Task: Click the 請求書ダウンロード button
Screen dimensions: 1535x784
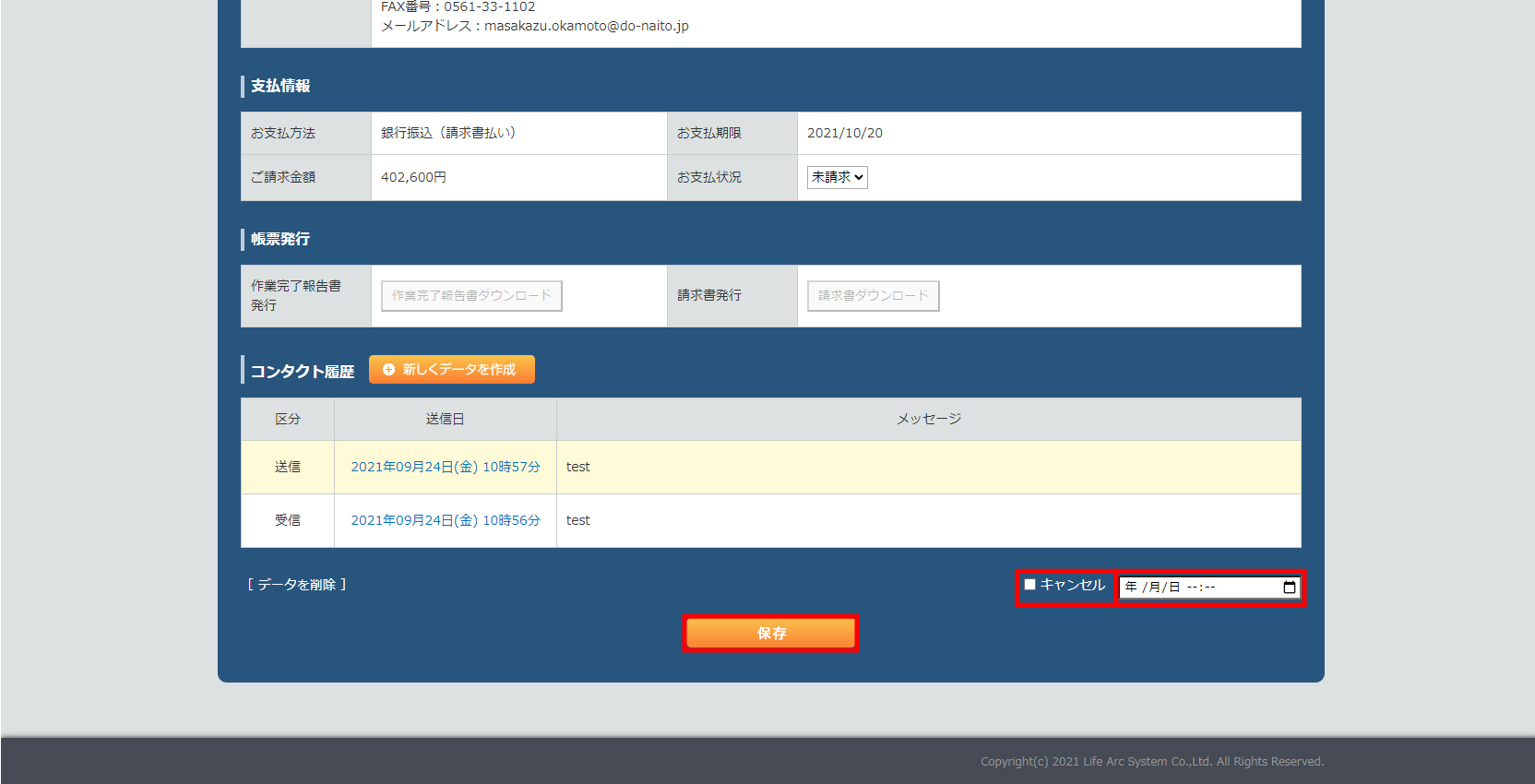Action: pos(873,296)
